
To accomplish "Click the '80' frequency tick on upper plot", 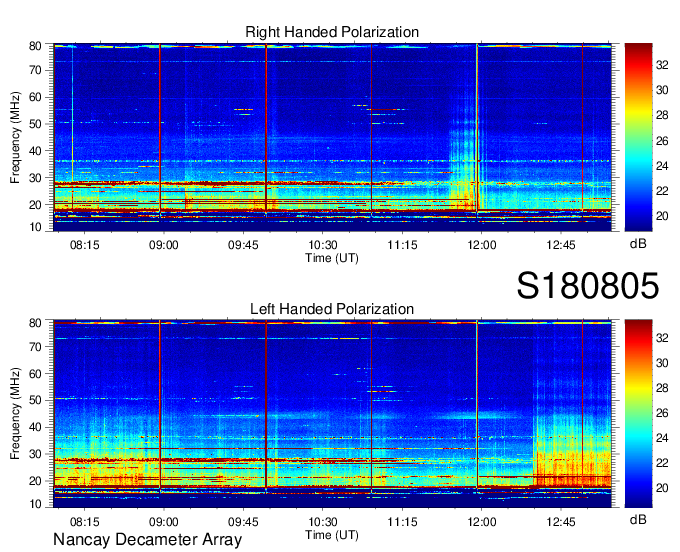I will [x=35, y=46].
